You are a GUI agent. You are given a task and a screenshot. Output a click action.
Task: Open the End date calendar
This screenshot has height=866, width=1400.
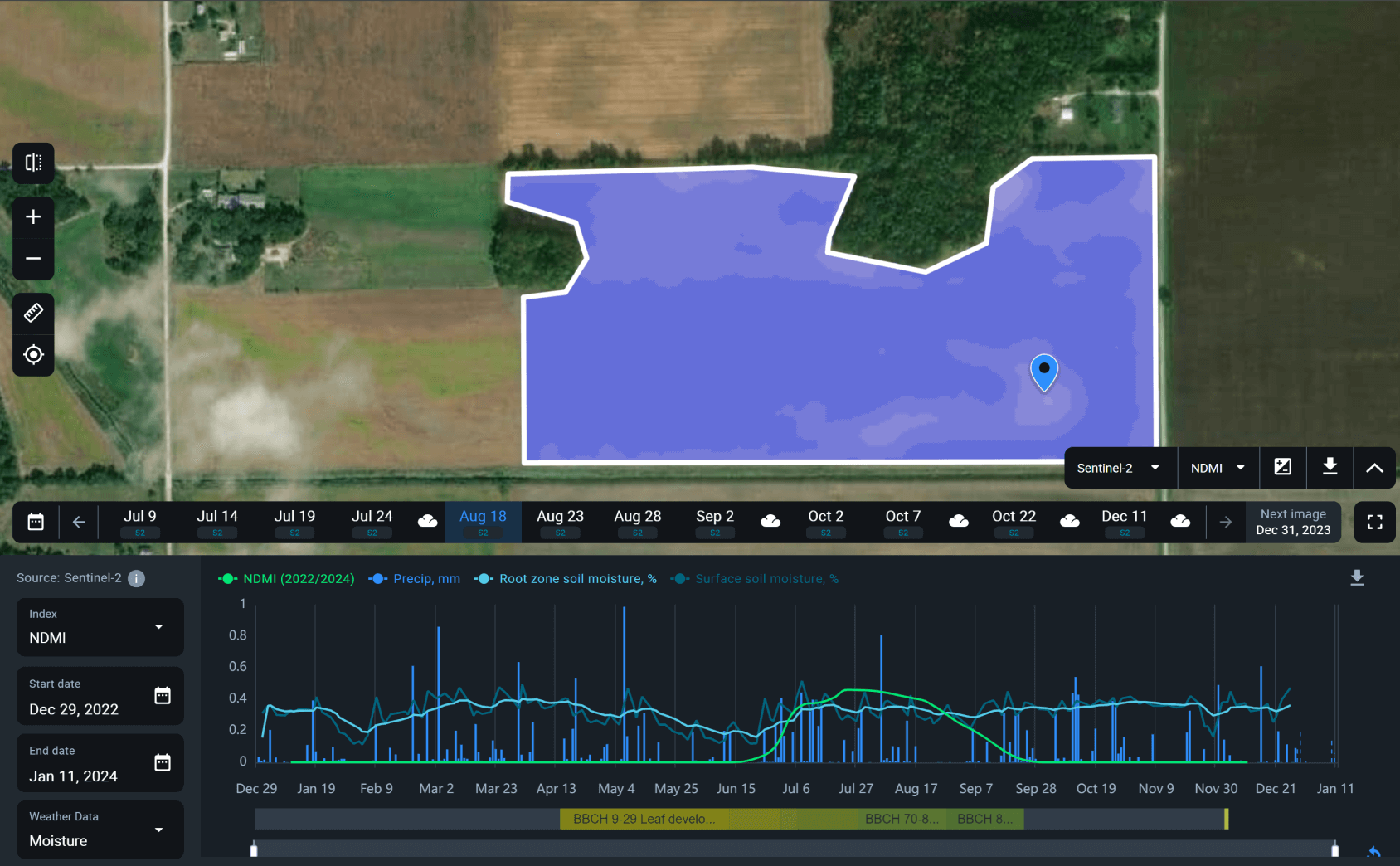[163, 762]
